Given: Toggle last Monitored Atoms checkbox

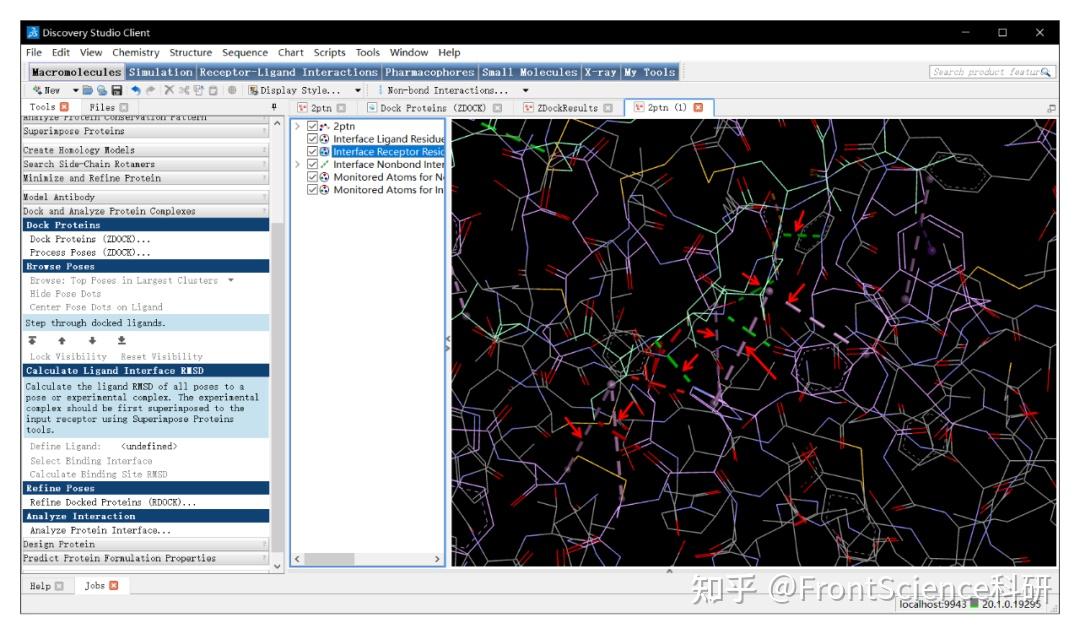Looking at the screenshot, I should click(312, 190).
